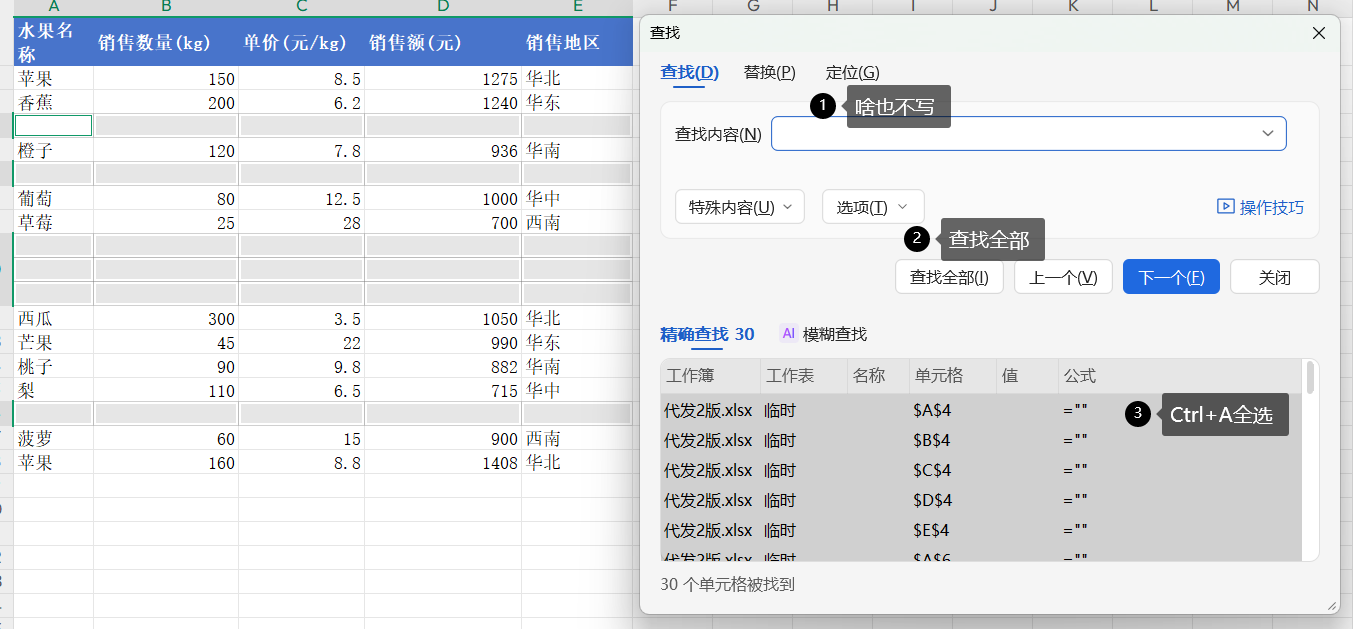Click the dialog resize grip corner
This screenshot has width=1353, height=629.
point(1331,605)
